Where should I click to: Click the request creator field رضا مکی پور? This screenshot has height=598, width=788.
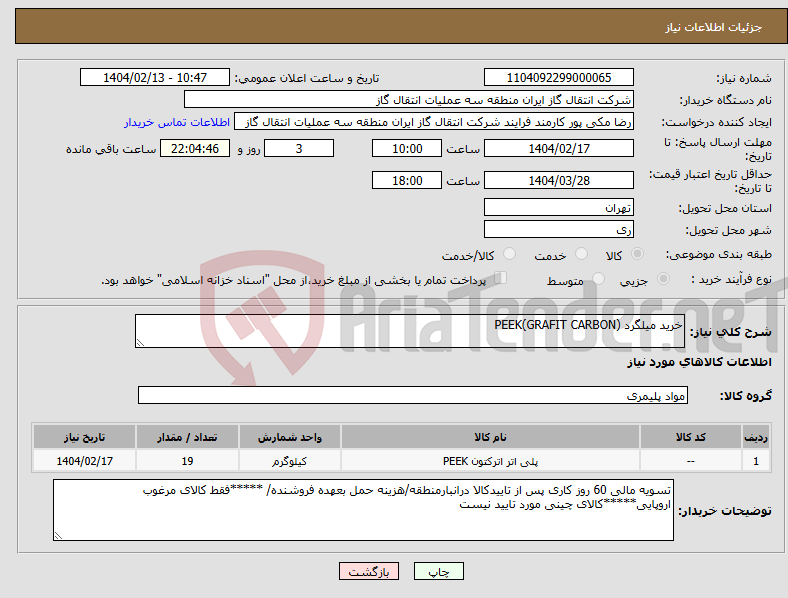[434, 122]
